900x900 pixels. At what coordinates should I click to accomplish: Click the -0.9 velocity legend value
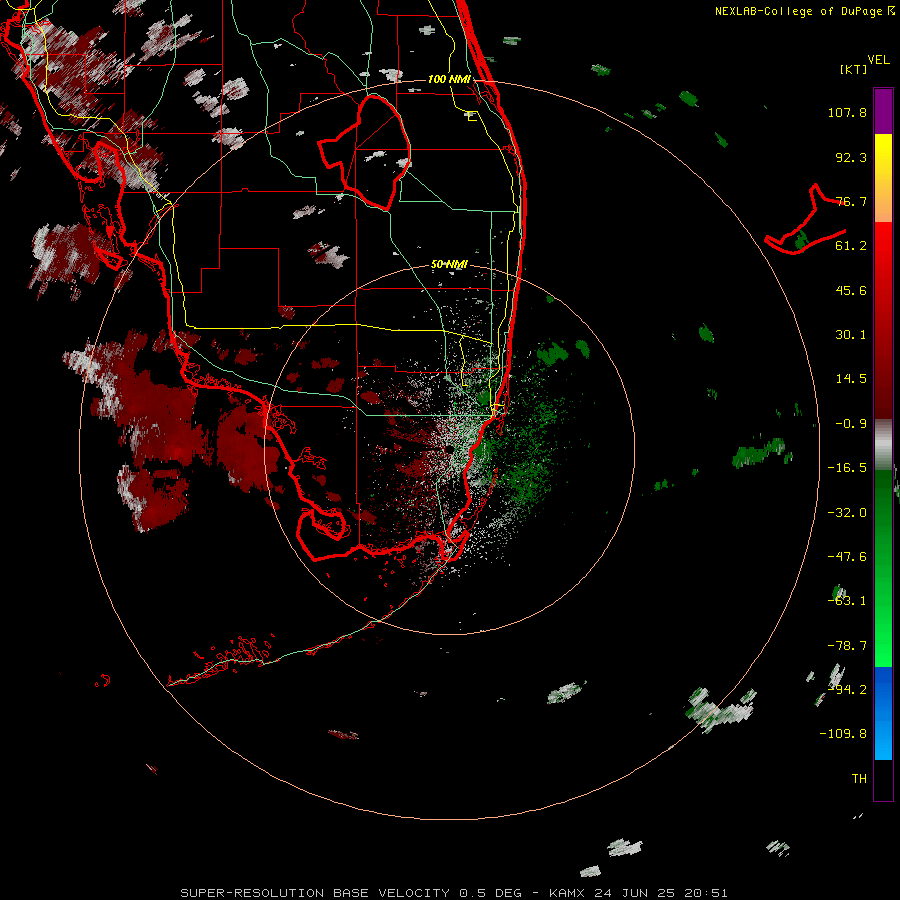851,424
